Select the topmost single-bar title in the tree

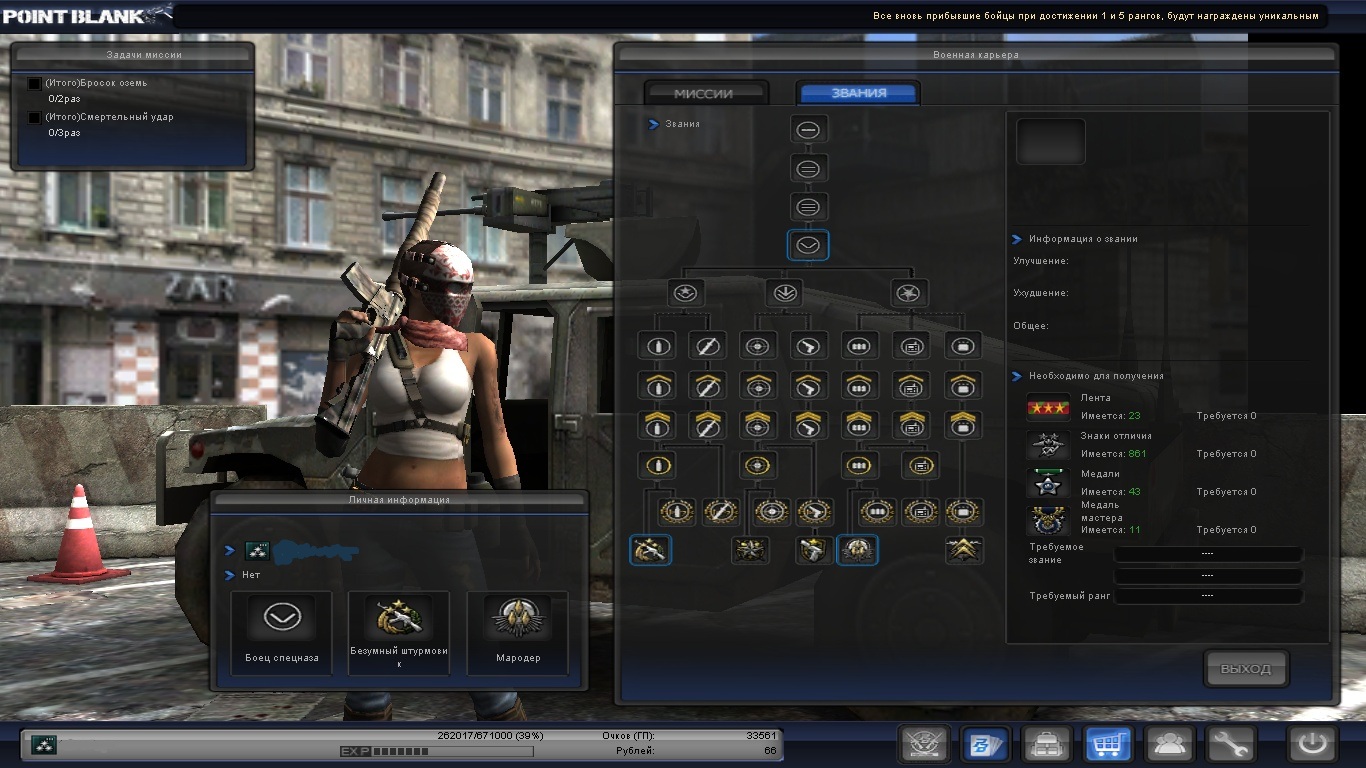808,129
